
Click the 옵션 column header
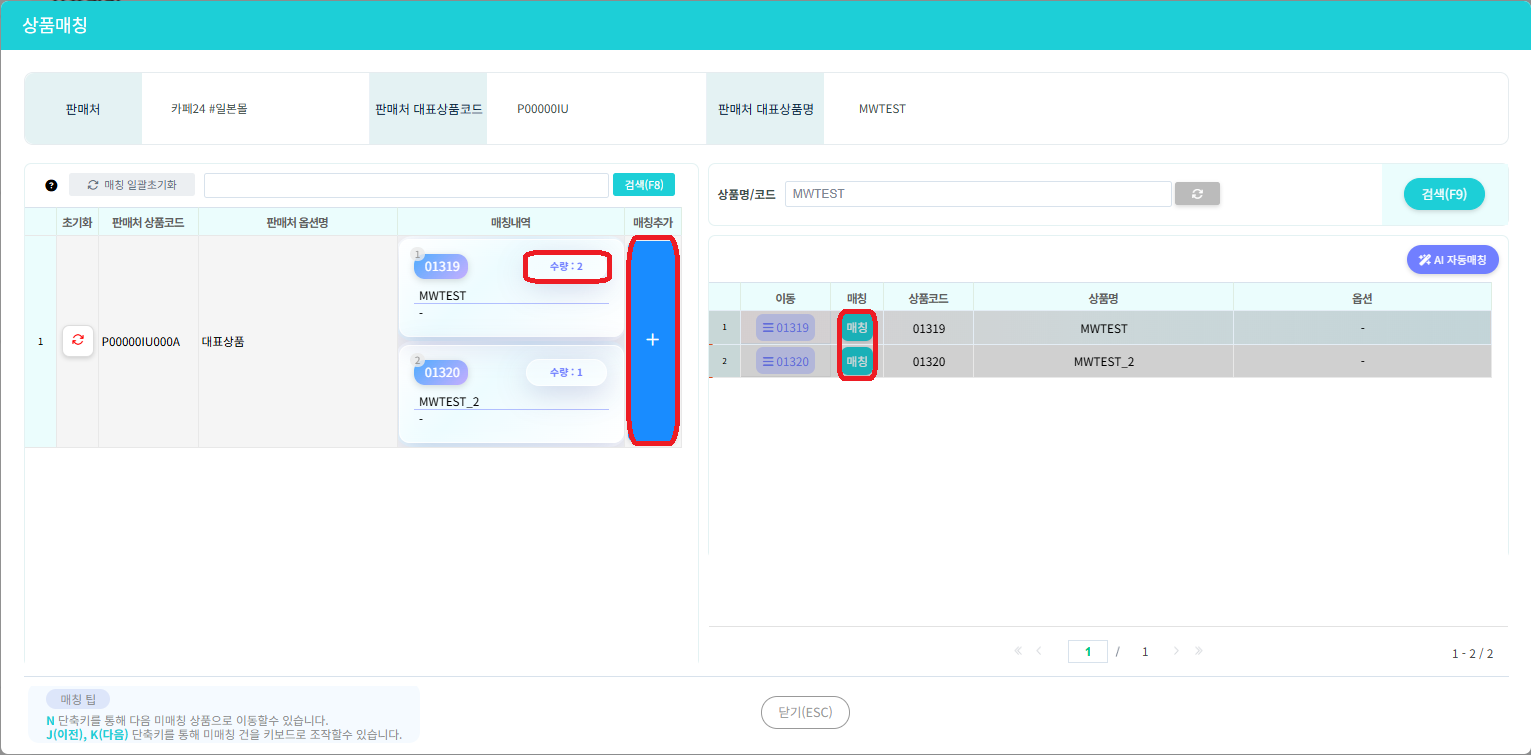(1362, 298)
